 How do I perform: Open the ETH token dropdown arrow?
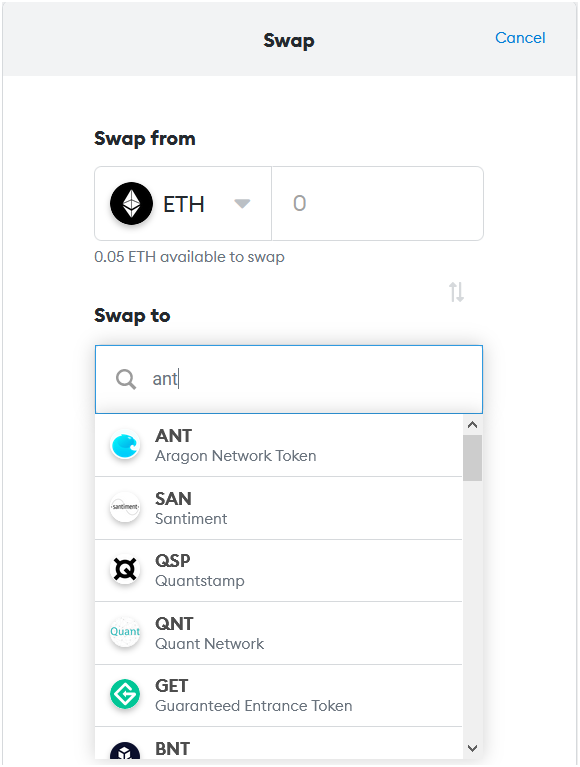pos(242,203)
